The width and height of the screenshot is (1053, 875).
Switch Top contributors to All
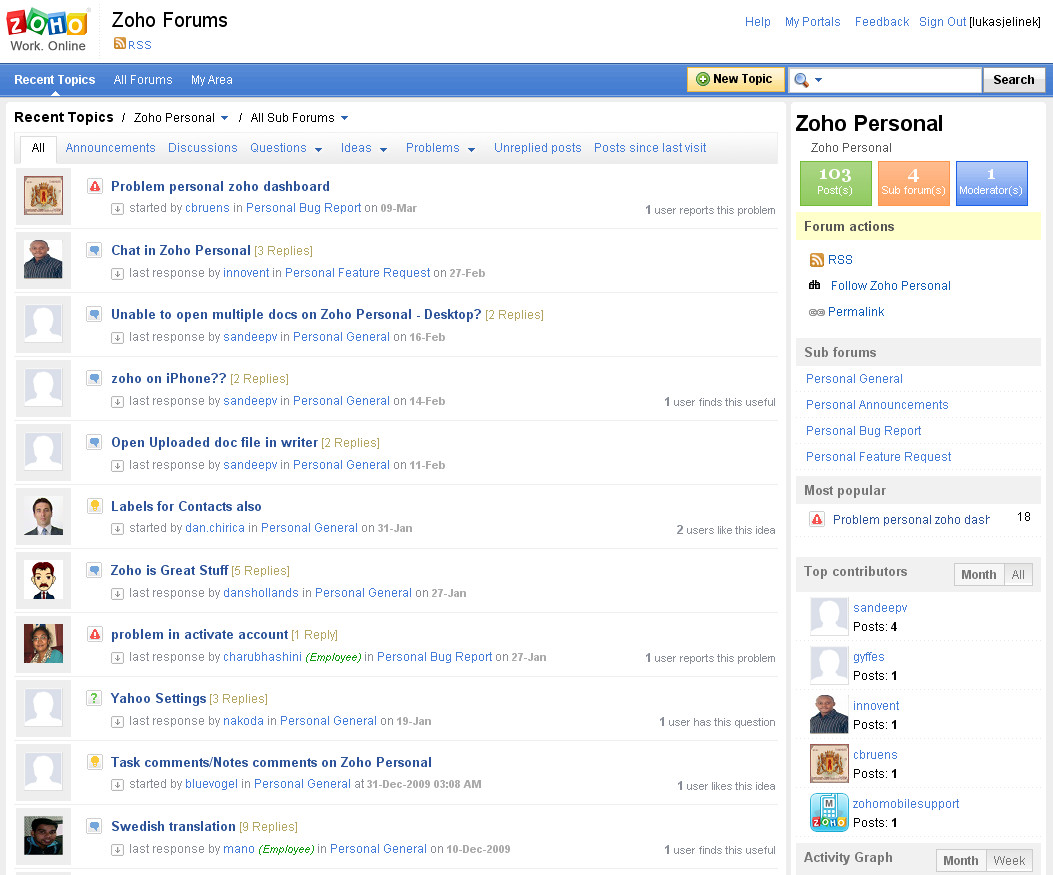tap(1018, 574)
